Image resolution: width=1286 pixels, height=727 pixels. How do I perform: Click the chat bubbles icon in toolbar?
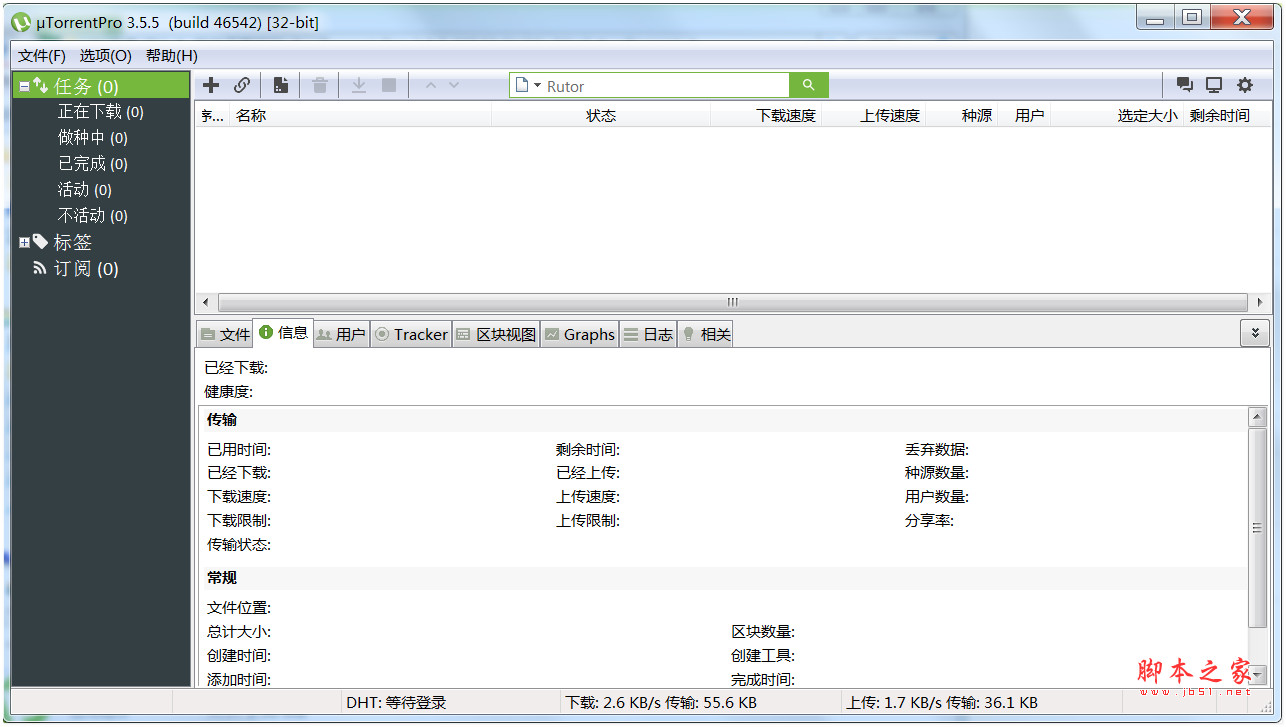click(x=1184, y=86)
